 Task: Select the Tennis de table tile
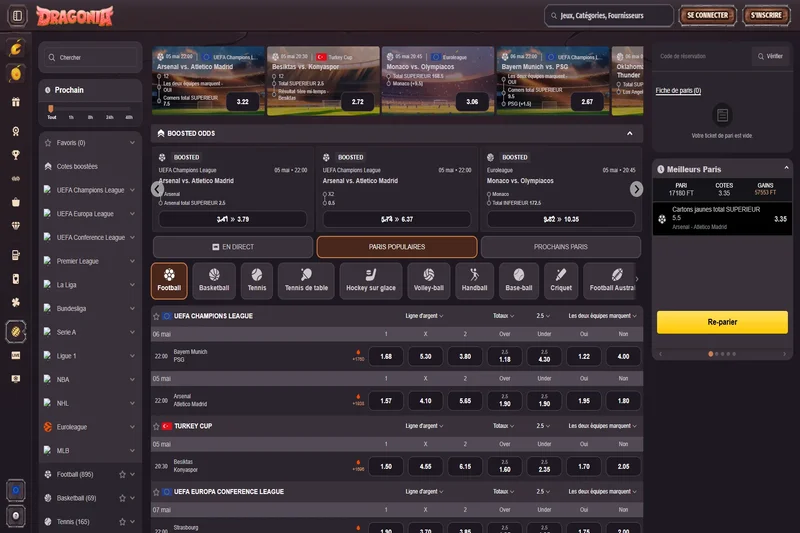306,281
